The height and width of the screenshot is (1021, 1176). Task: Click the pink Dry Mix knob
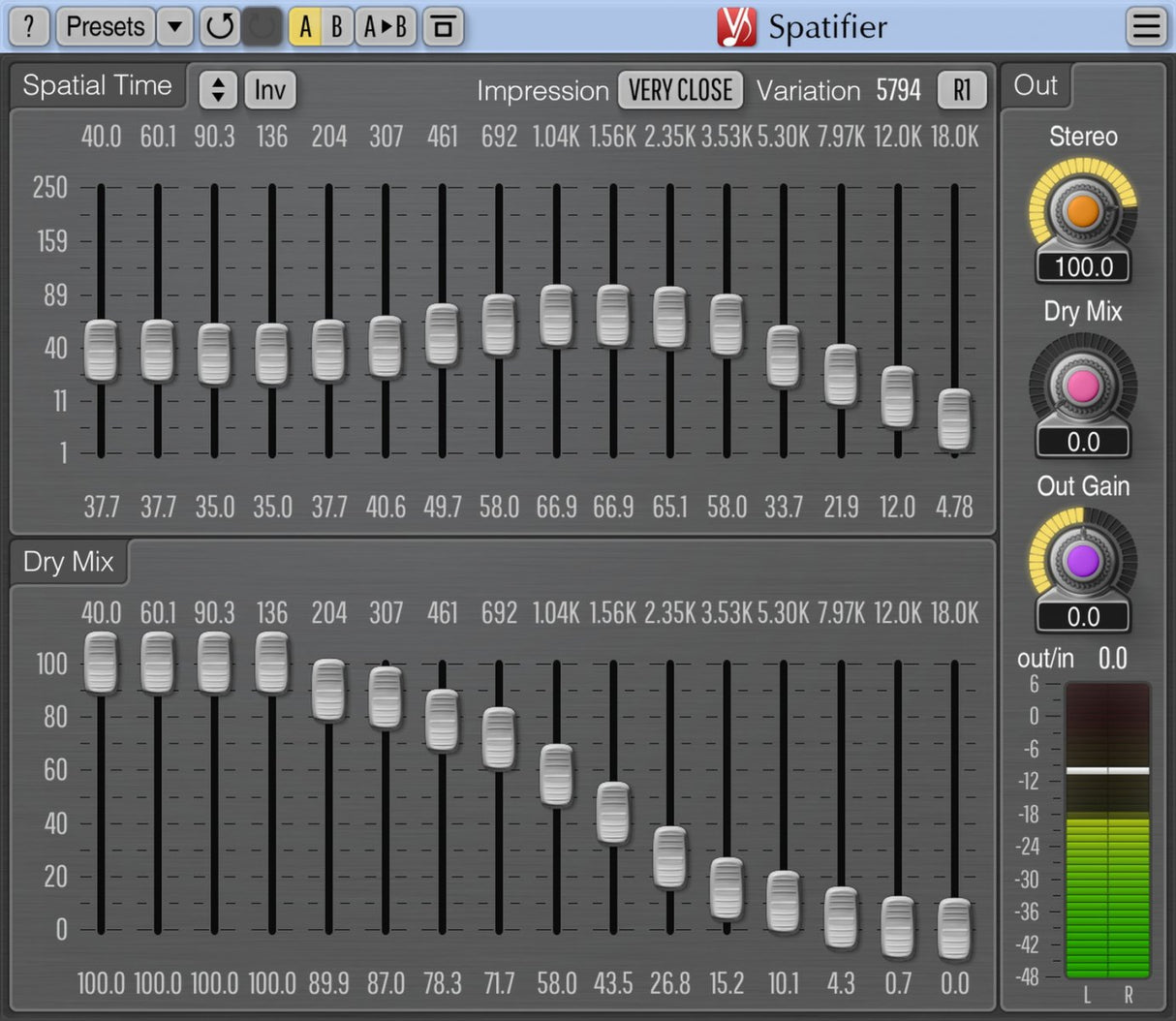[1082, 386]
